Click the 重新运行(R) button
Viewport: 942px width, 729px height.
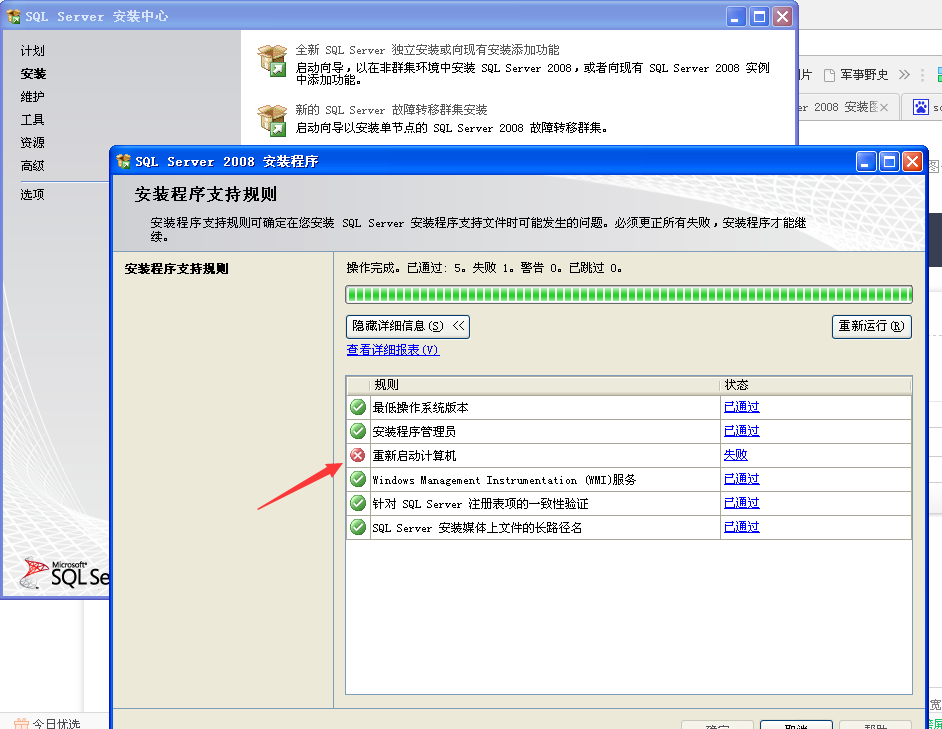[872, 326]
